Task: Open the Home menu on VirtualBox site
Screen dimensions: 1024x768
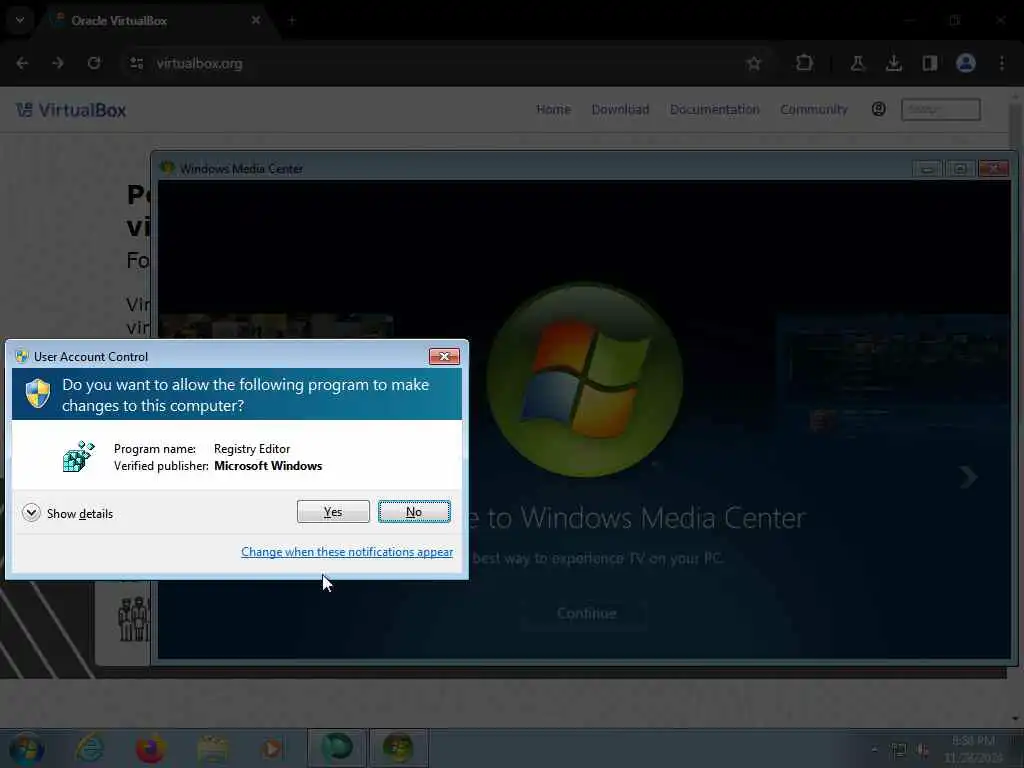Action: [x=553, y=110]
